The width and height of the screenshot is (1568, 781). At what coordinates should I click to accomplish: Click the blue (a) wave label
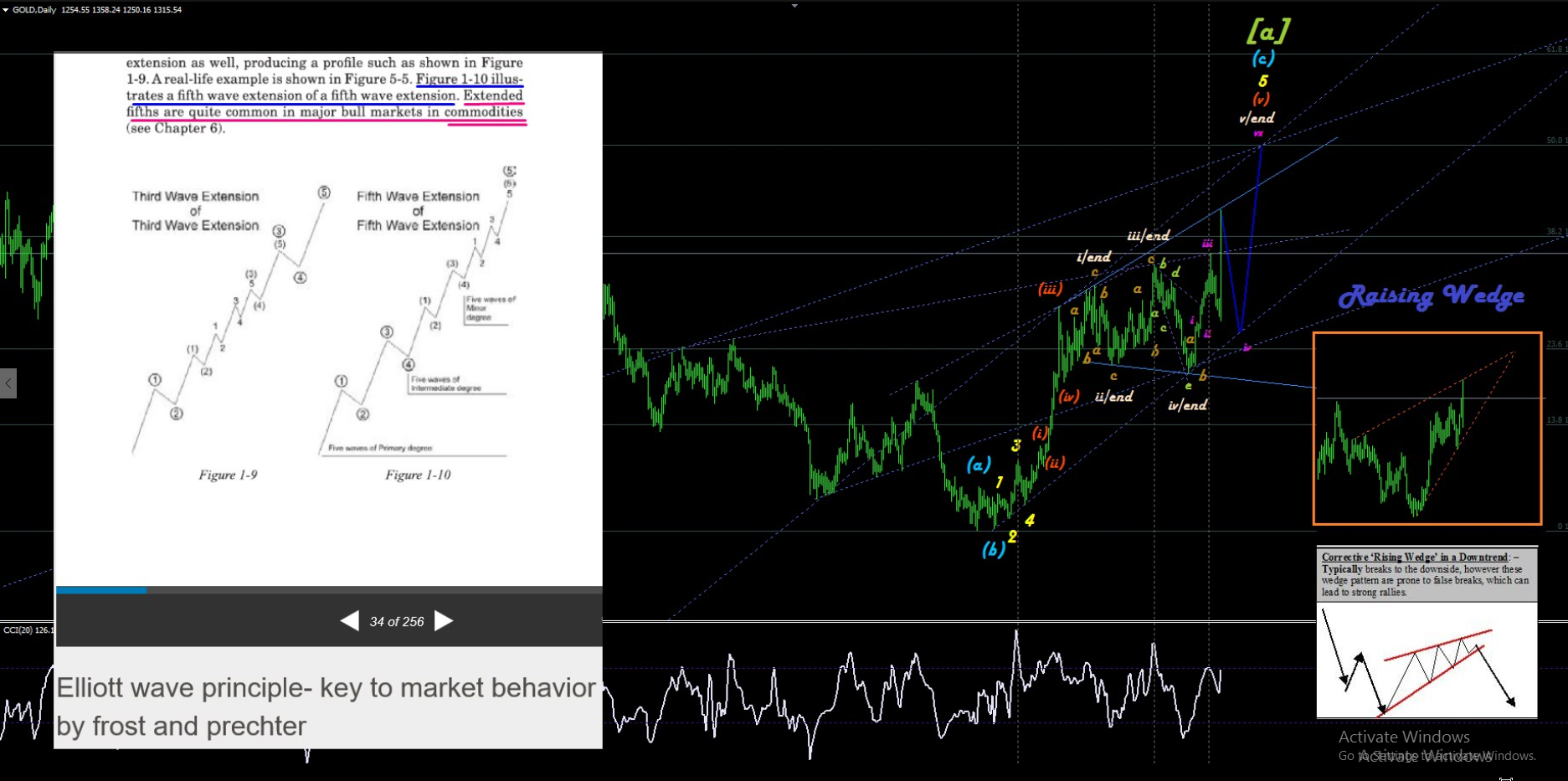979,465
